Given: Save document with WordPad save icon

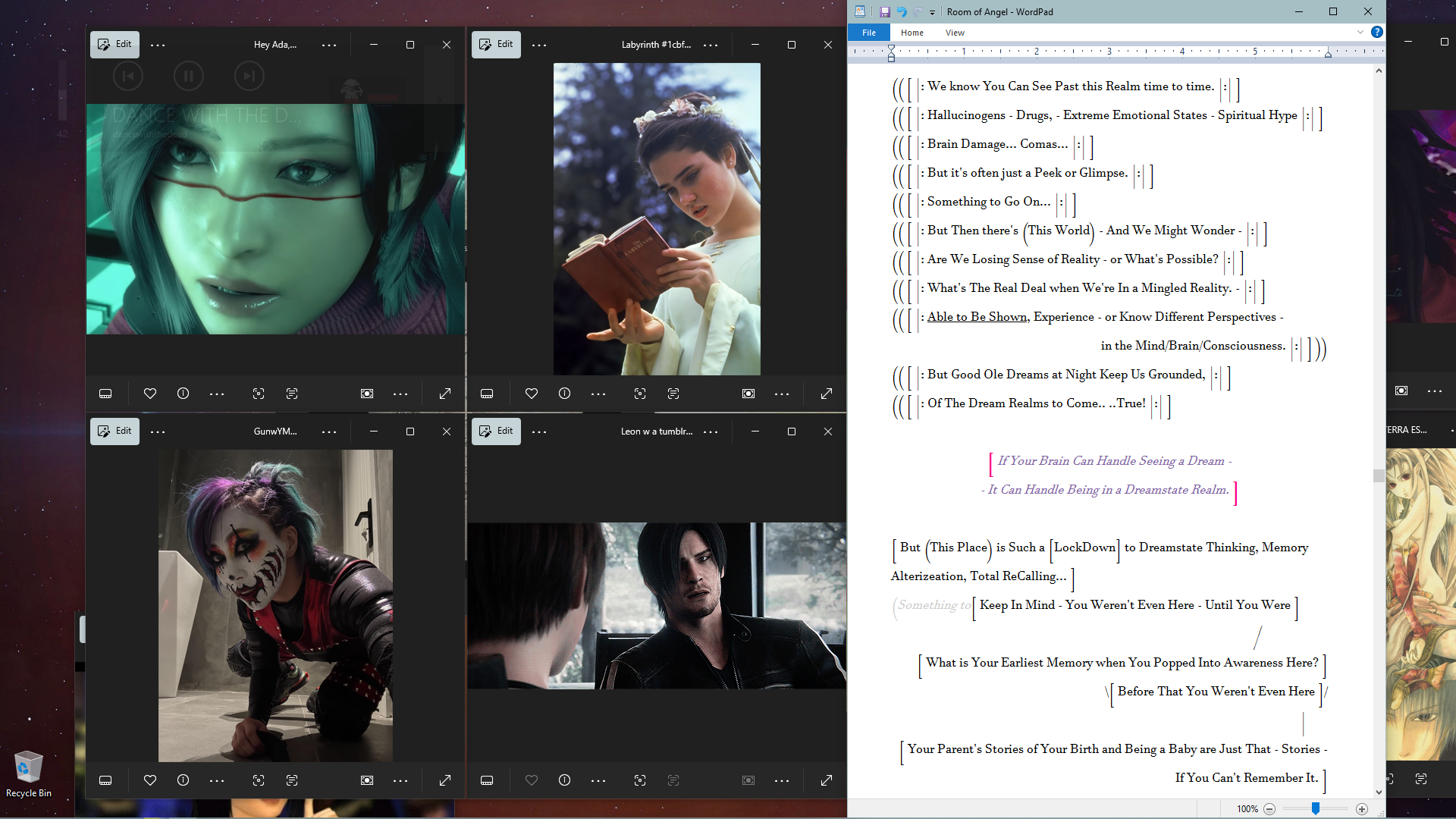Looking at the screenshot, I should (884, 12).
